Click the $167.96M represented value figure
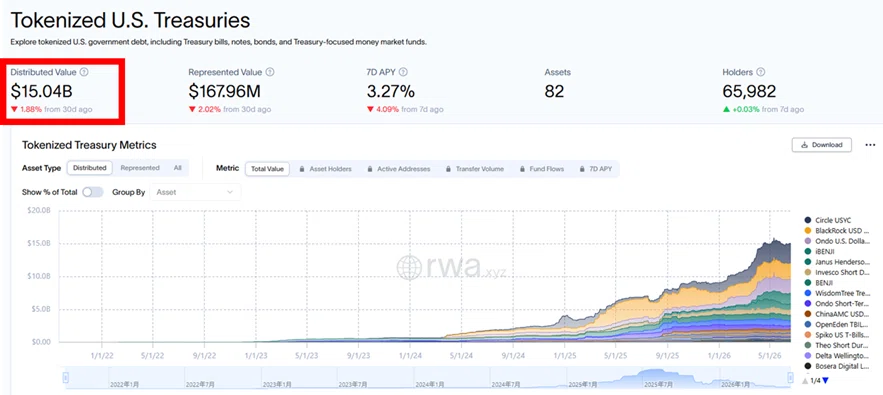883x395 pixels. [x=224, y=91]
